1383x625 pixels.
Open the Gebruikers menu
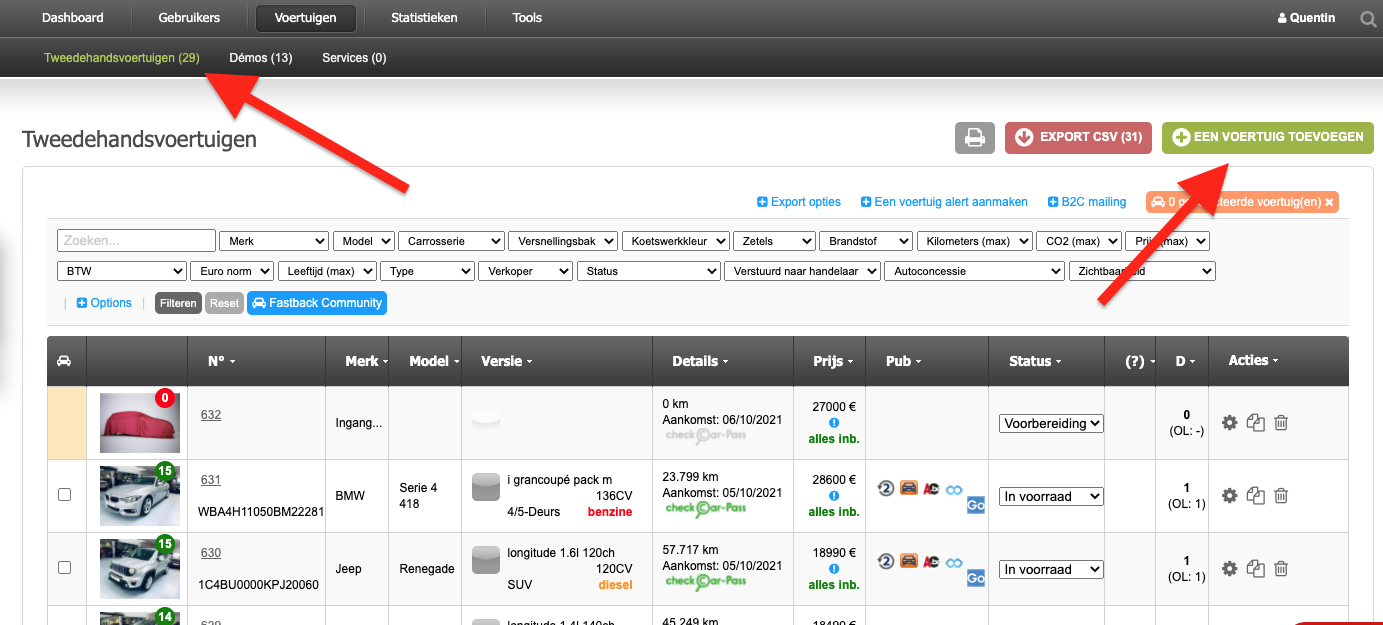[x=189, y=18]
